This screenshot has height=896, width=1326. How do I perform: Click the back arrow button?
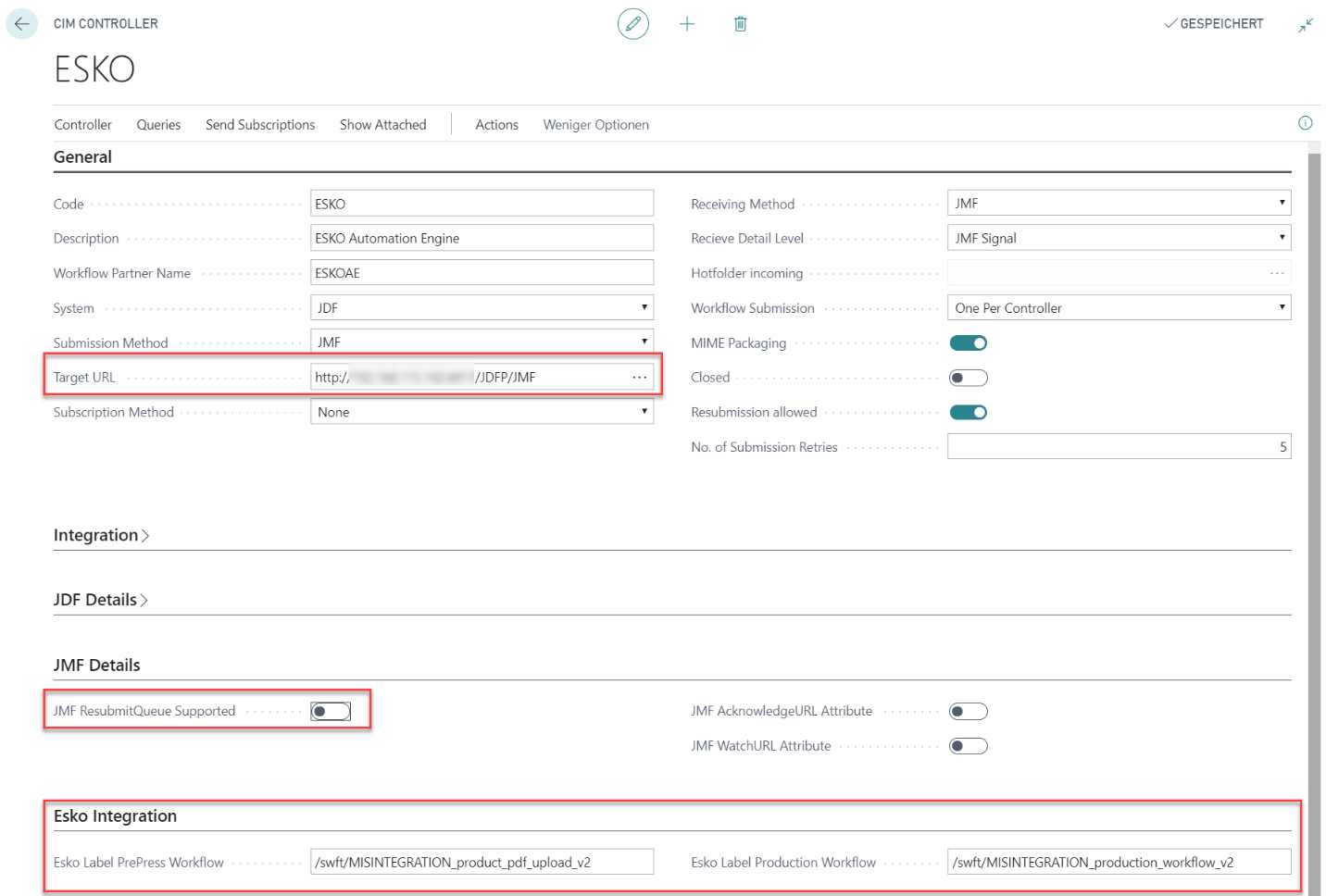[21, 24]
